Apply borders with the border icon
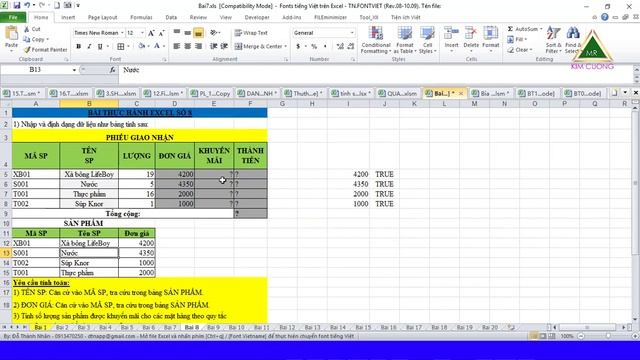 (121, 47)
